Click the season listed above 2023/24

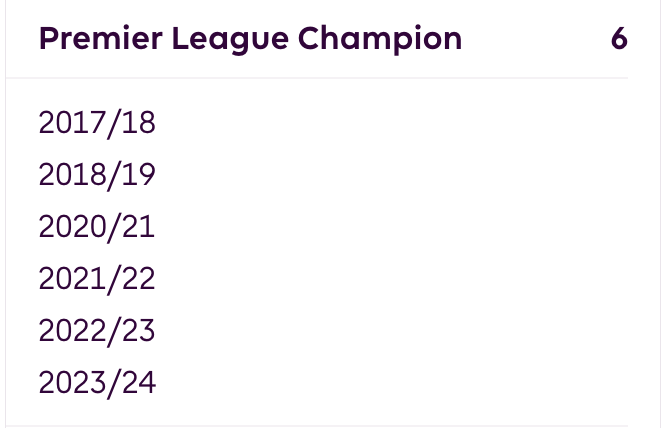(x=97, y=331)
